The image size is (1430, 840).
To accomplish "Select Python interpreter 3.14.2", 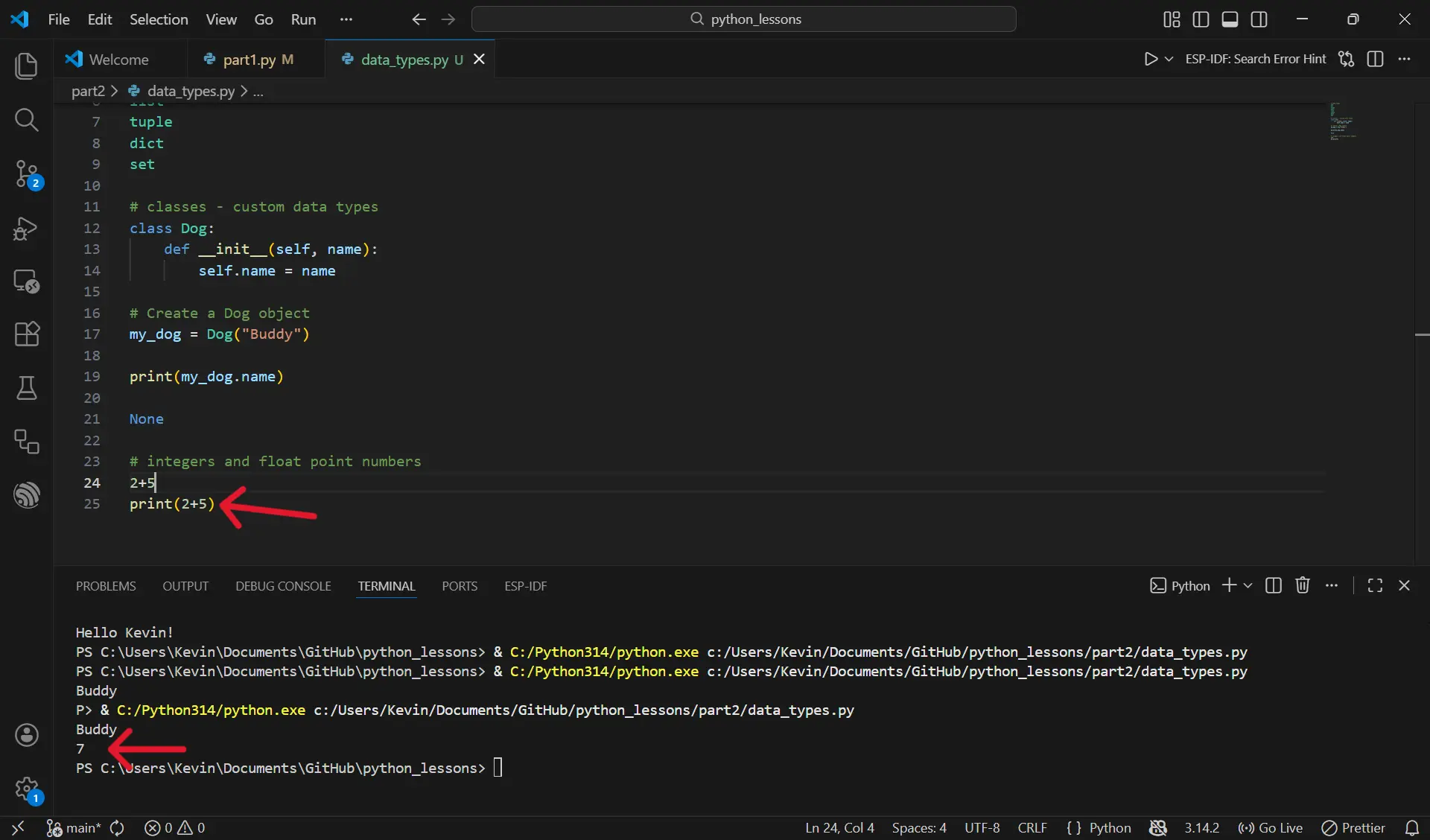I will [1202, 827].
